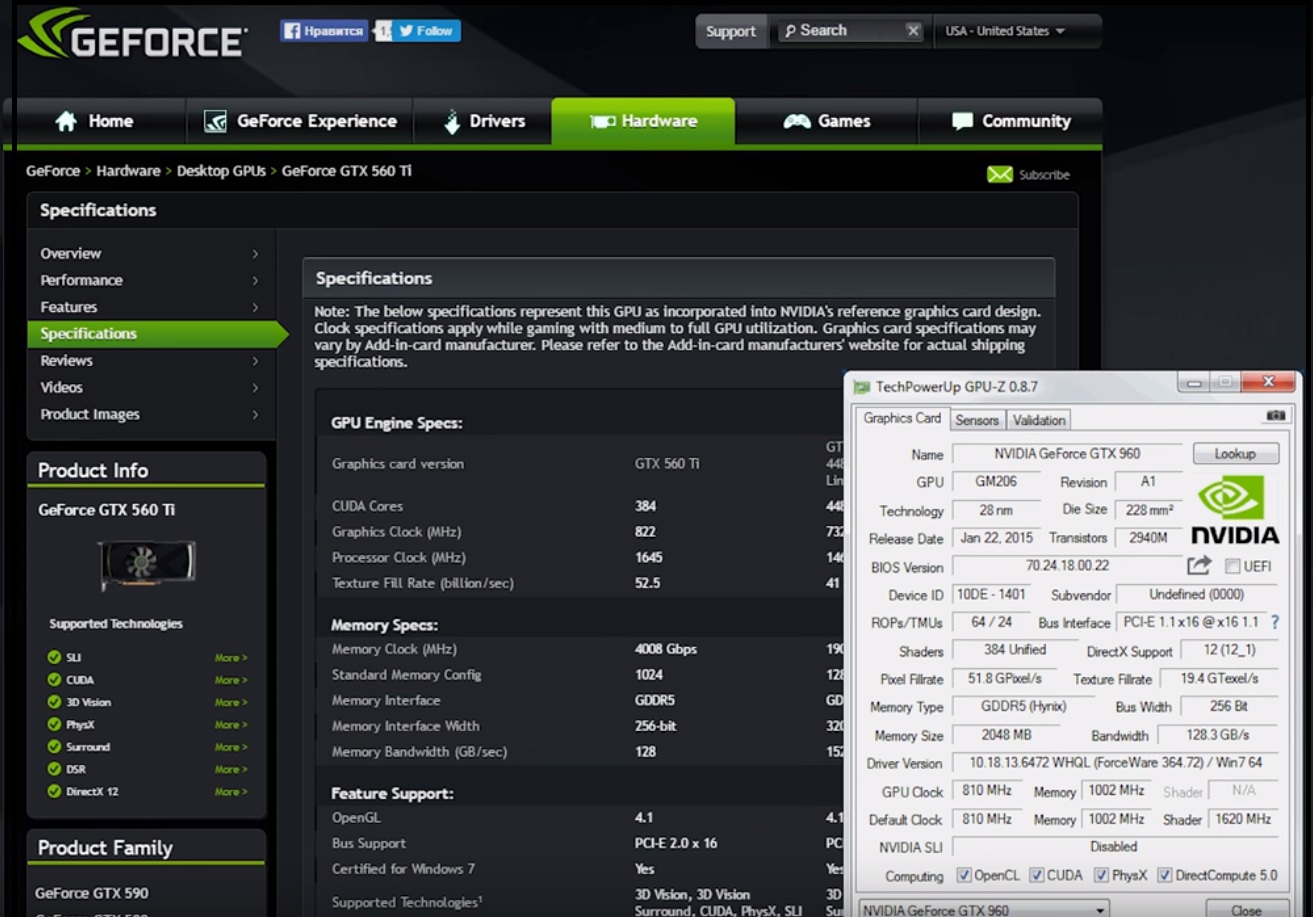Screen dimensions: 1313x917
Task: Click the Facebook like button icon
Action: (x=292, y=31)
